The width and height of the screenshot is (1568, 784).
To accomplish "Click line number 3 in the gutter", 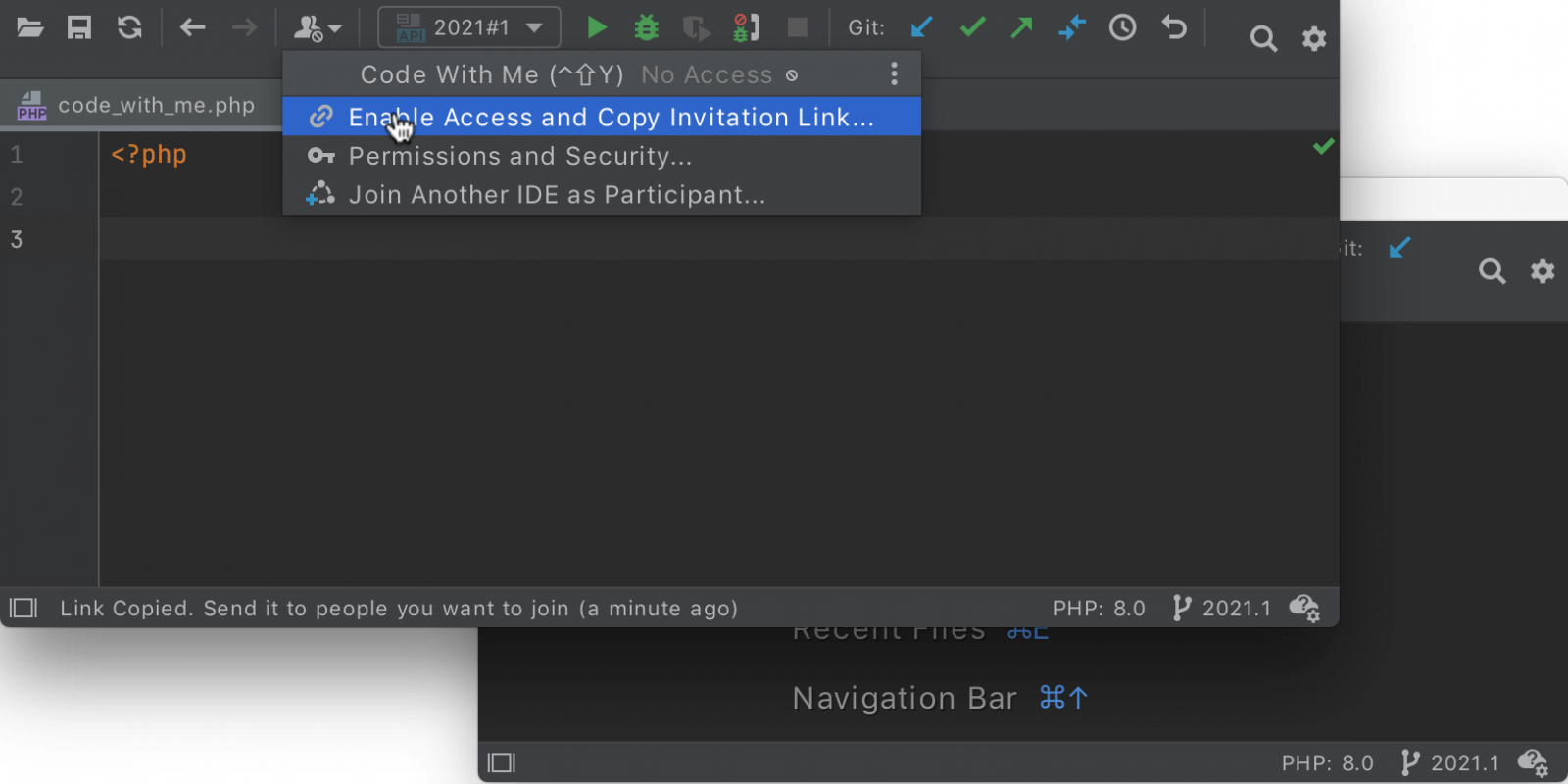I will (17, 239).
